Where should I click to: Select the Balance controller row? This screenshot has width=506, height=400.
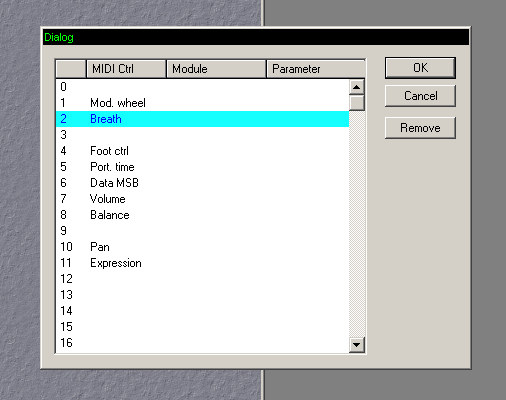click(202, 215)
